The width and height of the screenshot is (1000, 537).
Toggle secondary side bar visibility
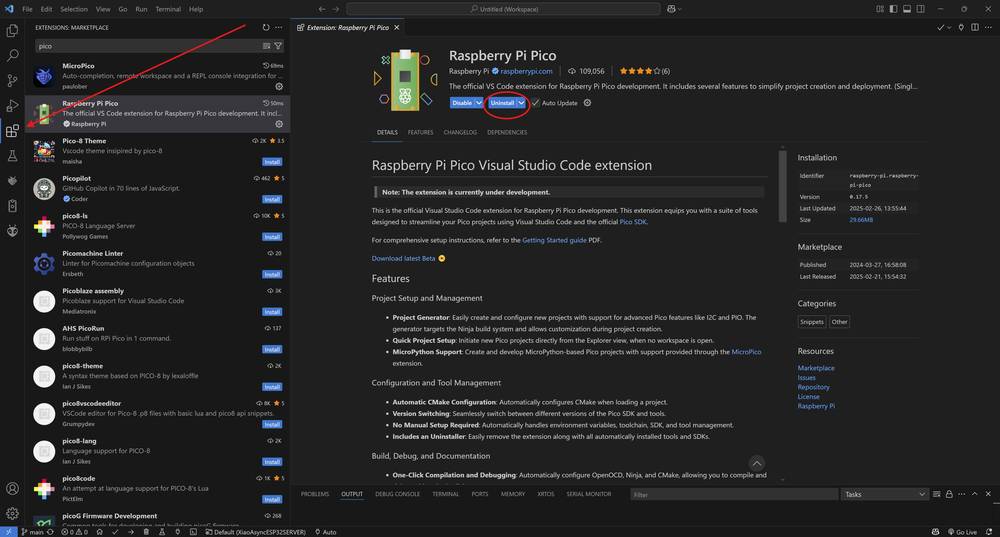point(920,9)
